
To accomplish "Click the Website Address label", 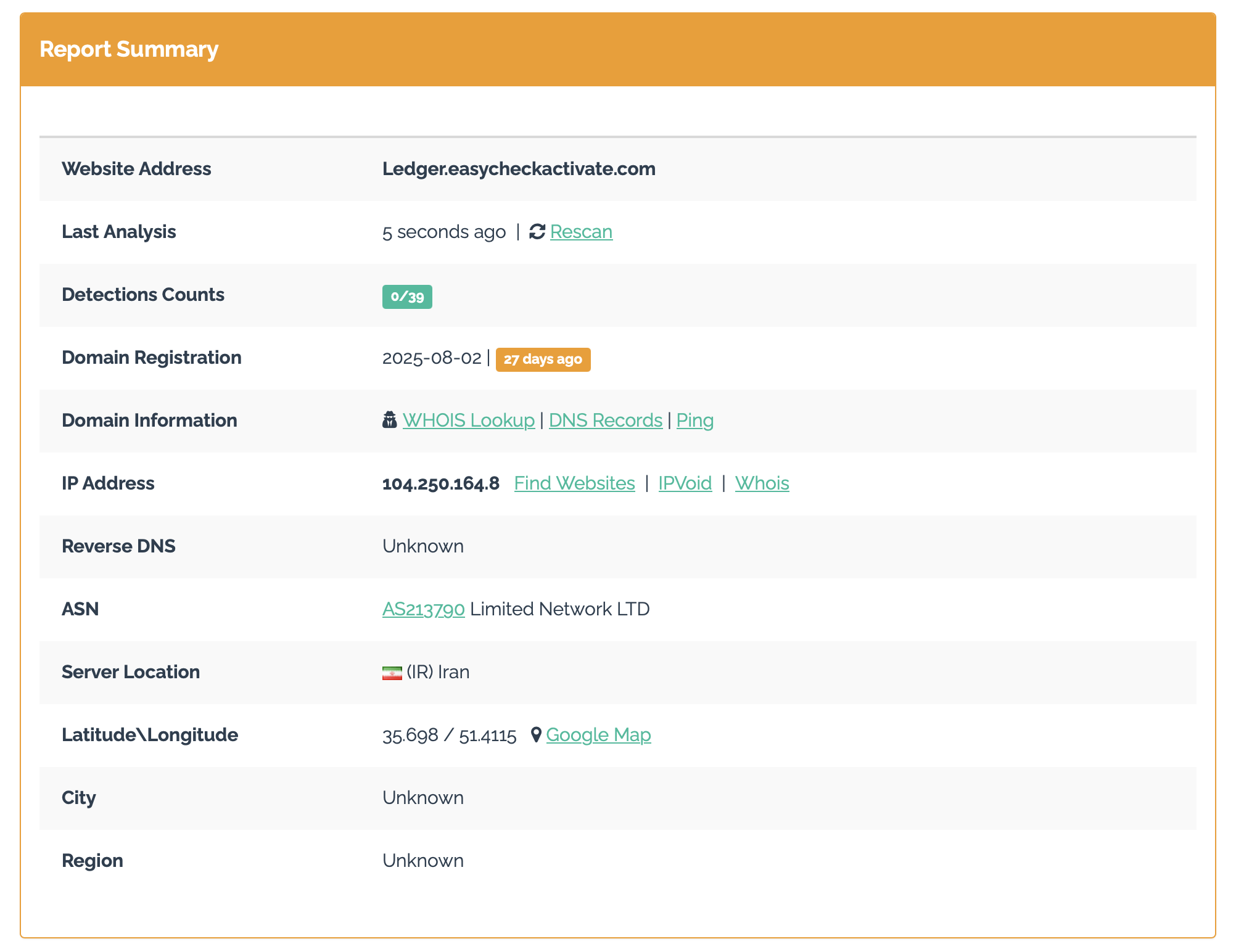I will (x=136, y=169).
